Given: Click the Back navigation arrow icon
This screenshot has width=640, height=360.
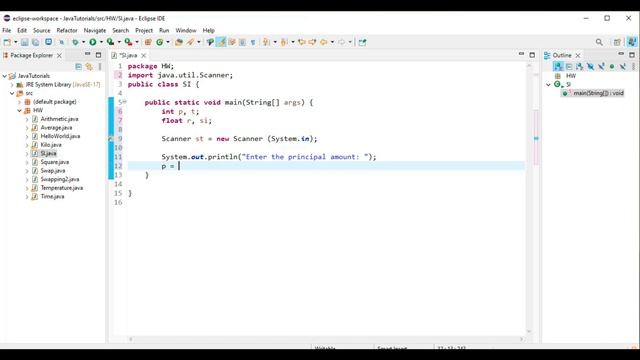Looking at the screenshot, I should 324,42.
